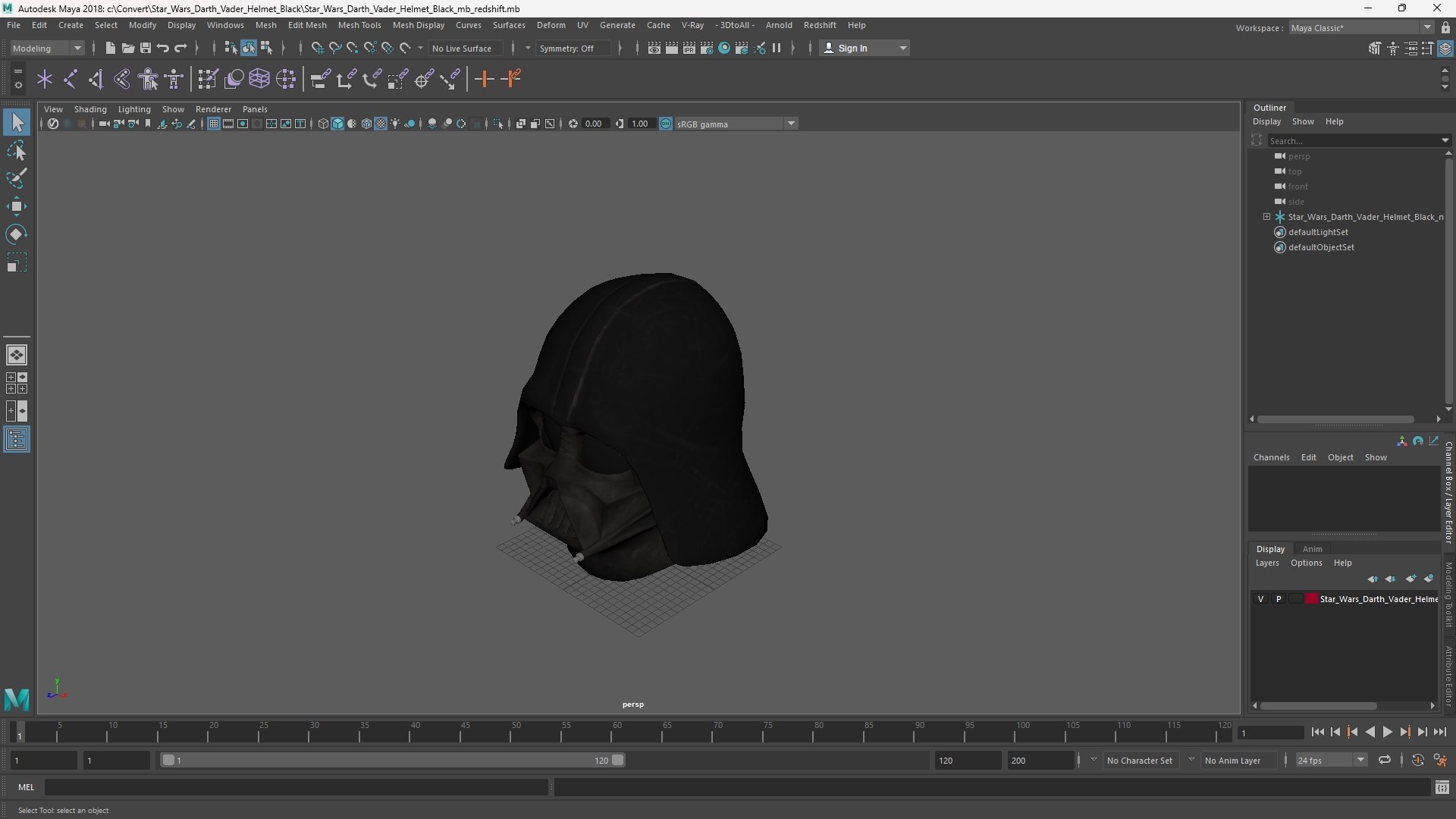Toggle snap to curves icon
Screen dimensions: 1456x819
pos(334,48)
